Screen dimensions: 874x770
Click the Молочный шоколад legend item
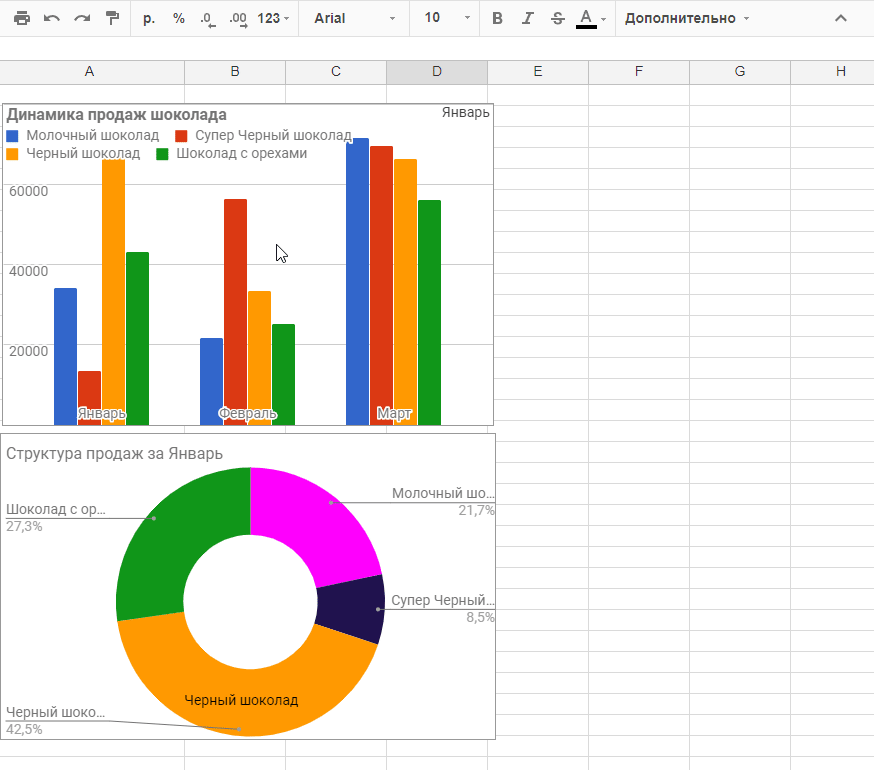[x=91, y=135]
